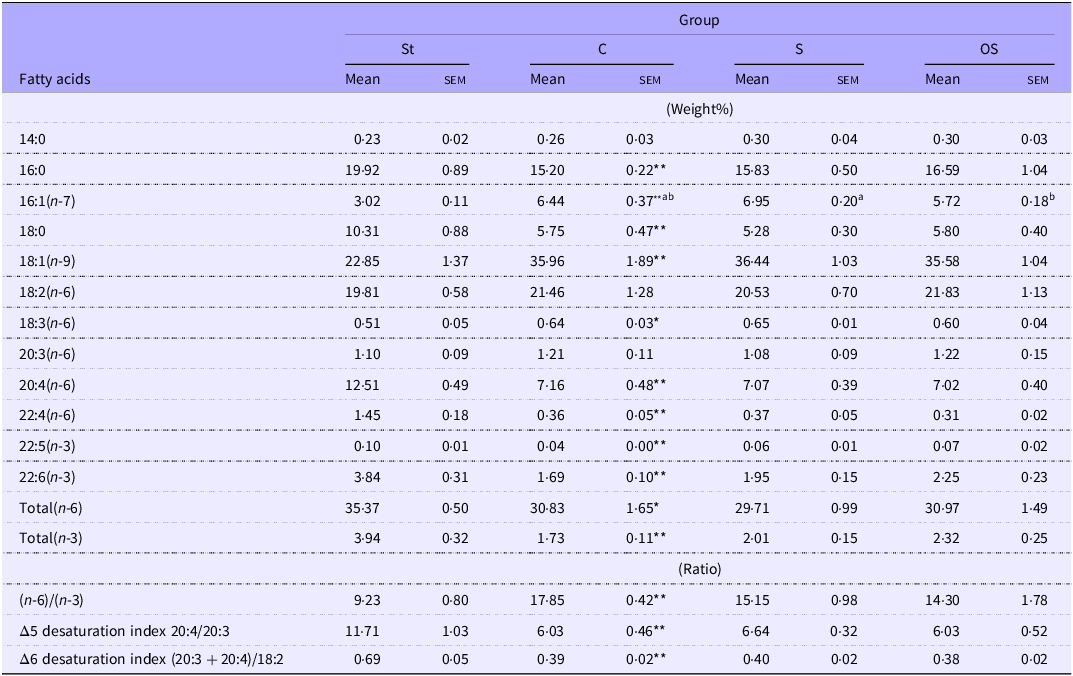
Task: Select the Total(n-6) row label
Action: pyautogui.click(x=51, y=508)
